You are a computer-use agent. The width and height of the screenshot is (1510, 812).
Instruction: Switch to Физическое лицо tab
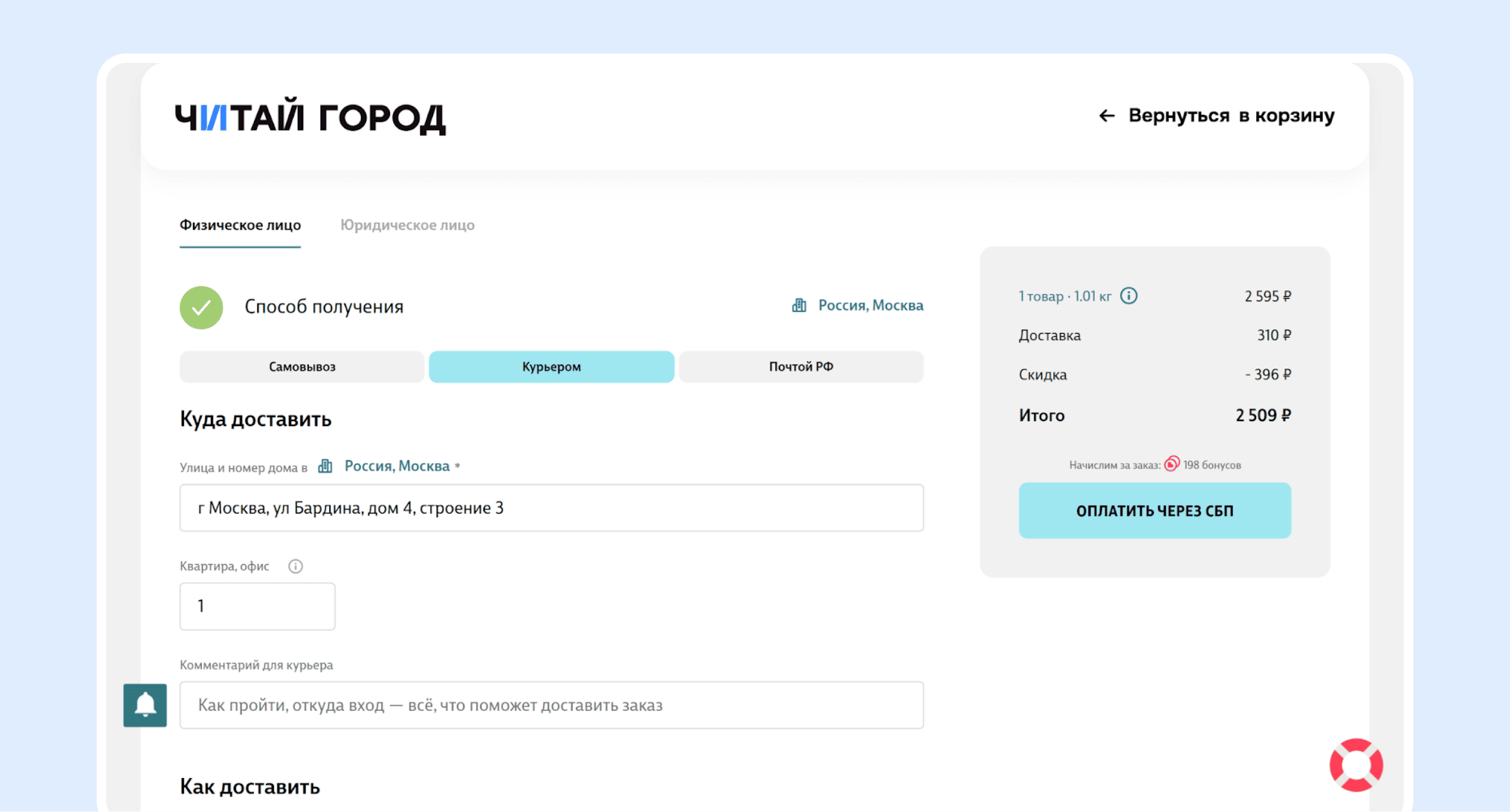pos(240,225)
